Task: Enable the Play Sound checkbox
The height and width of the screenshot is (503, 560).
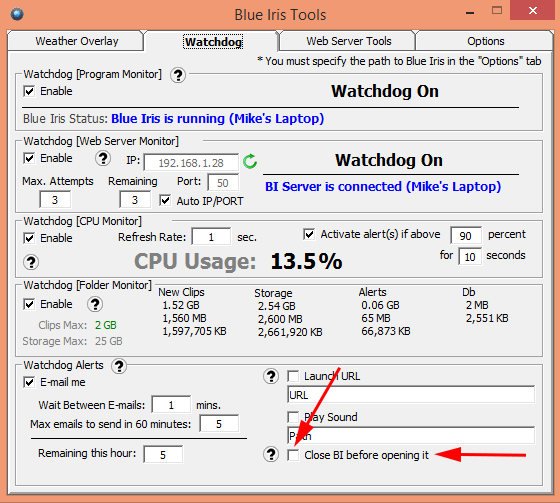Action: 293,417
